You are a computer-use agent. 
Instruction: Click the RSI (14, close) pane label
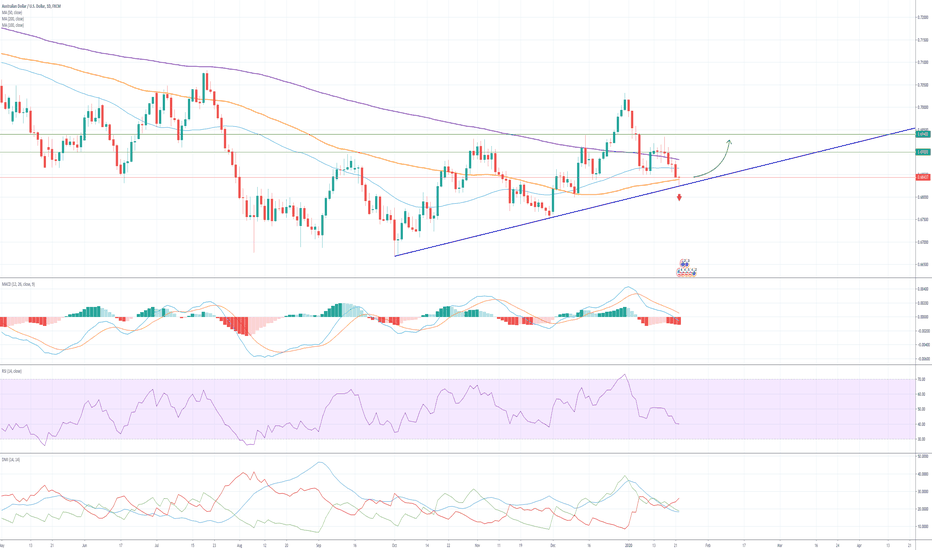[x=12, y=370]
